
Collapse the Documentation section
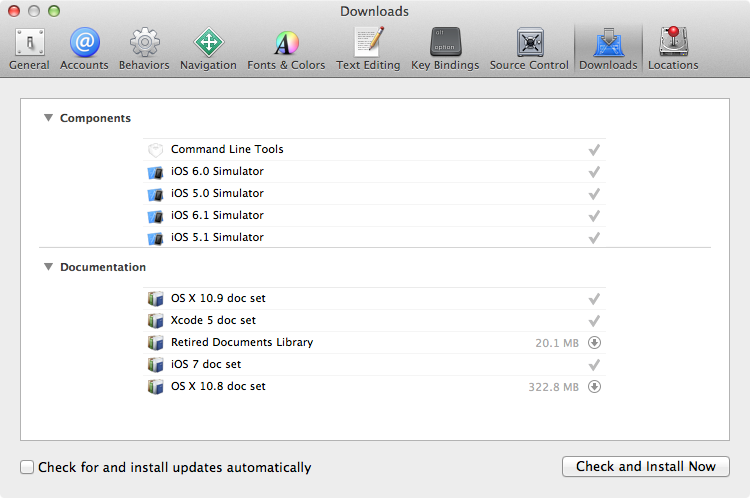tap(48, 266)
